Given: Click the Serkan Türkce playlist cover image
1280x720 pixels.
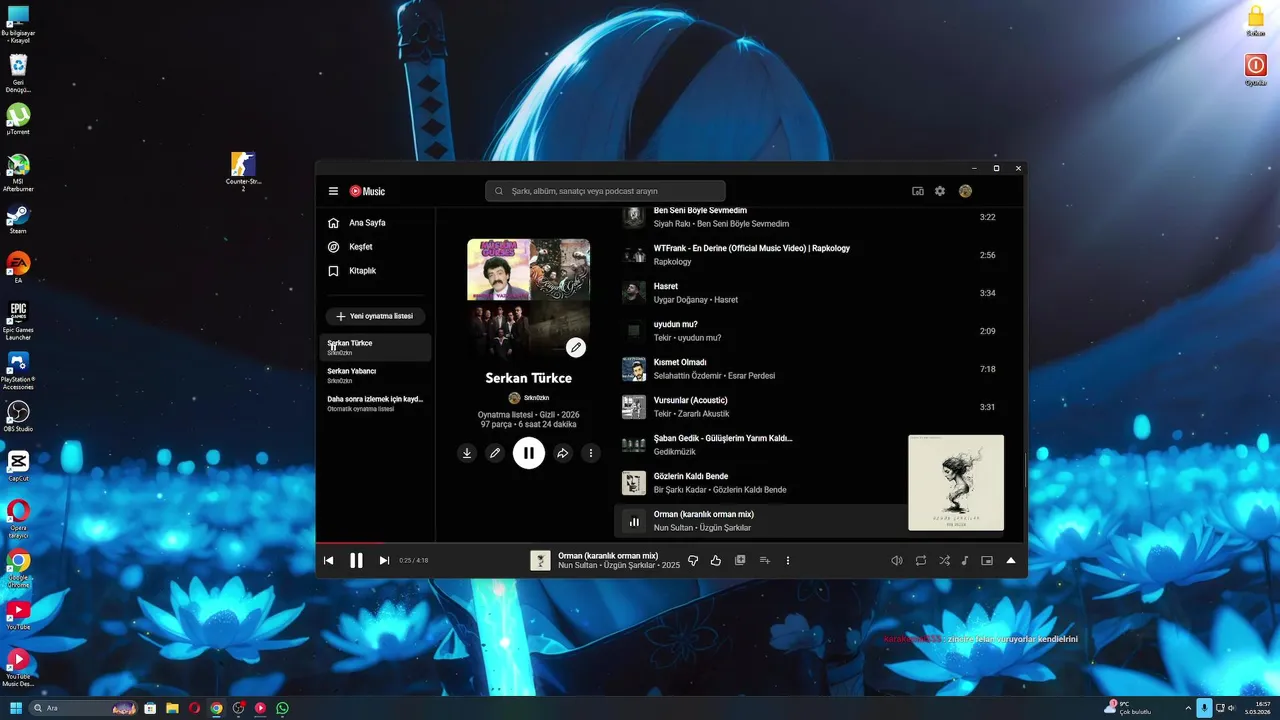Looking at the screenshot, I should (x=528, y=300).
